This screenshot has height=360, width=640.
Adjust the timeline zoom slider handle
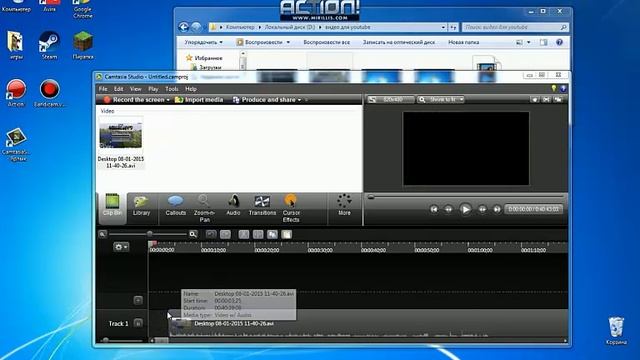[x=150, y=234]
